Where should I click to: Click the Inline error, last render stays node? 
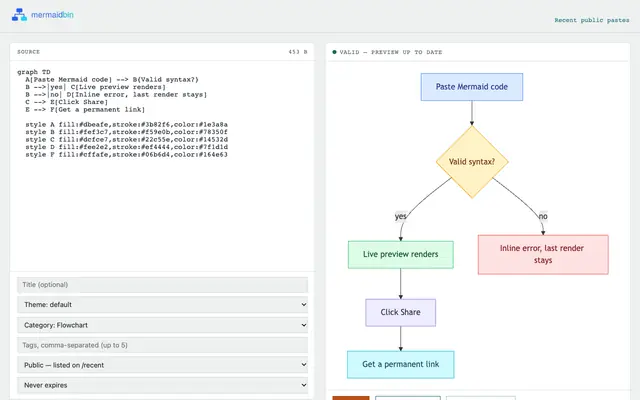[x=543, y=254]
